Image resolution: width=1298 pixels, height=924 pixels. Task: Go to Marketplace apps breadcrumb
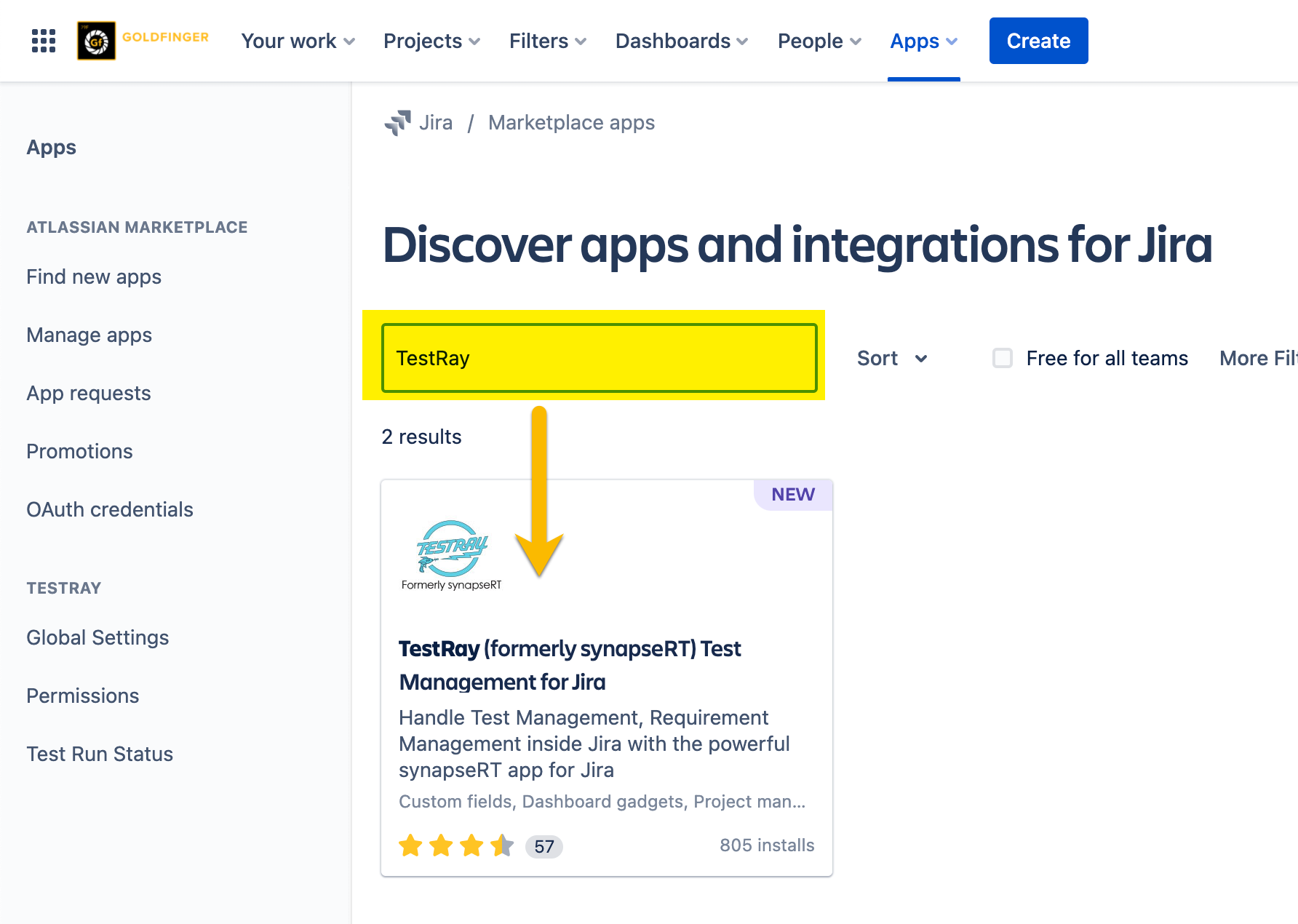click(x=571, y=123)
